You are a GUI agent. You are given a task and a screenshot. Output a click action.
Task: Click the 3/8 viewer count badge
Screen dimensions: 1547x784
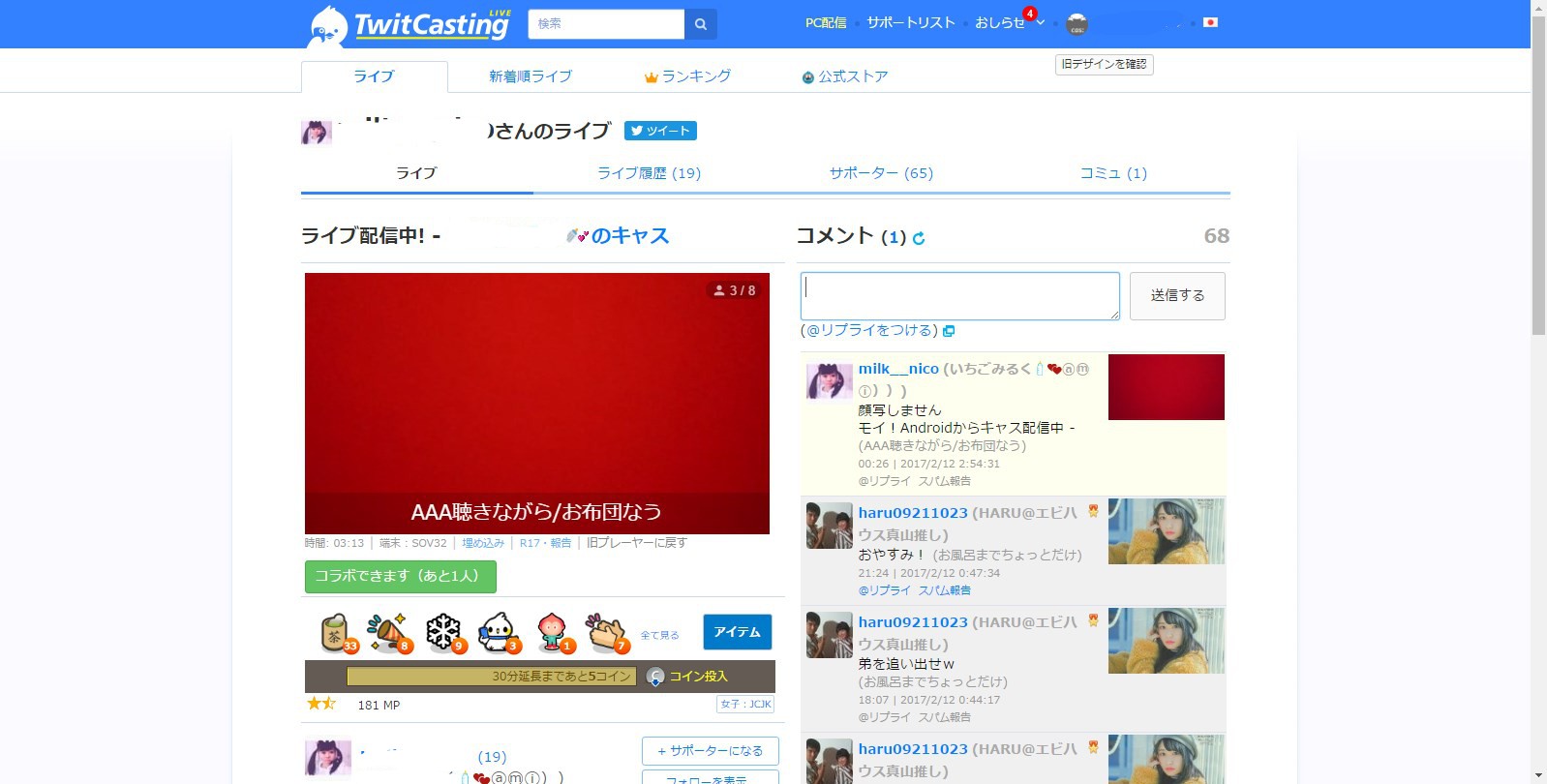click(x=735, y=290)
